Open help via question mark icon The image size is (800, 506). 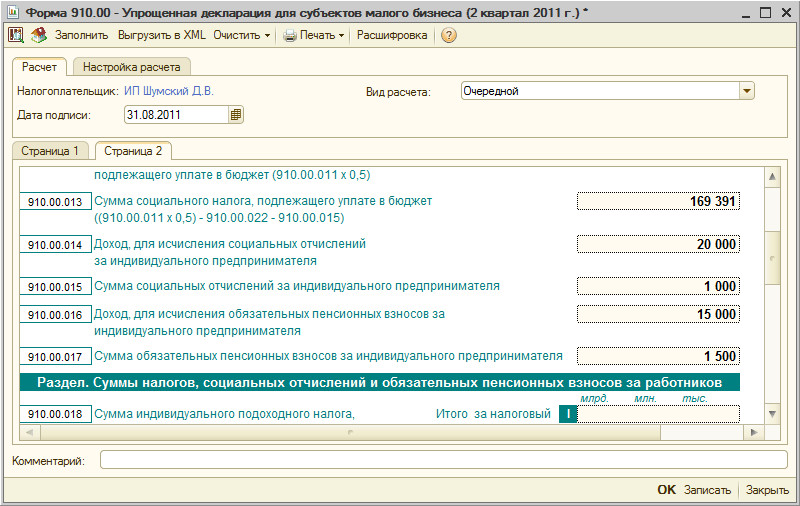[x=448, y=35]
